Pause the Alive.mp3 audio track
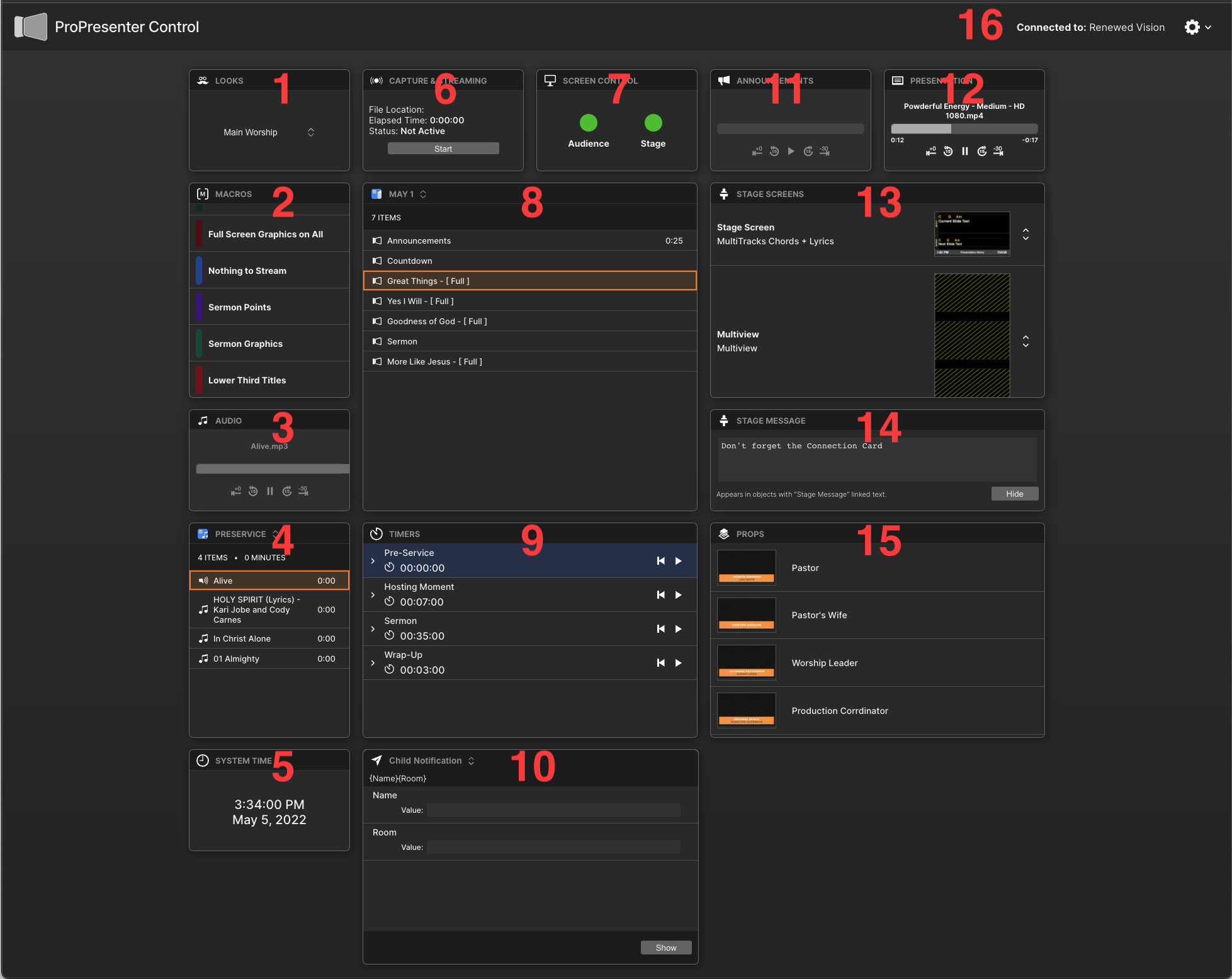This screenshot has width=1232, height=979. click(x=269, y=492)
